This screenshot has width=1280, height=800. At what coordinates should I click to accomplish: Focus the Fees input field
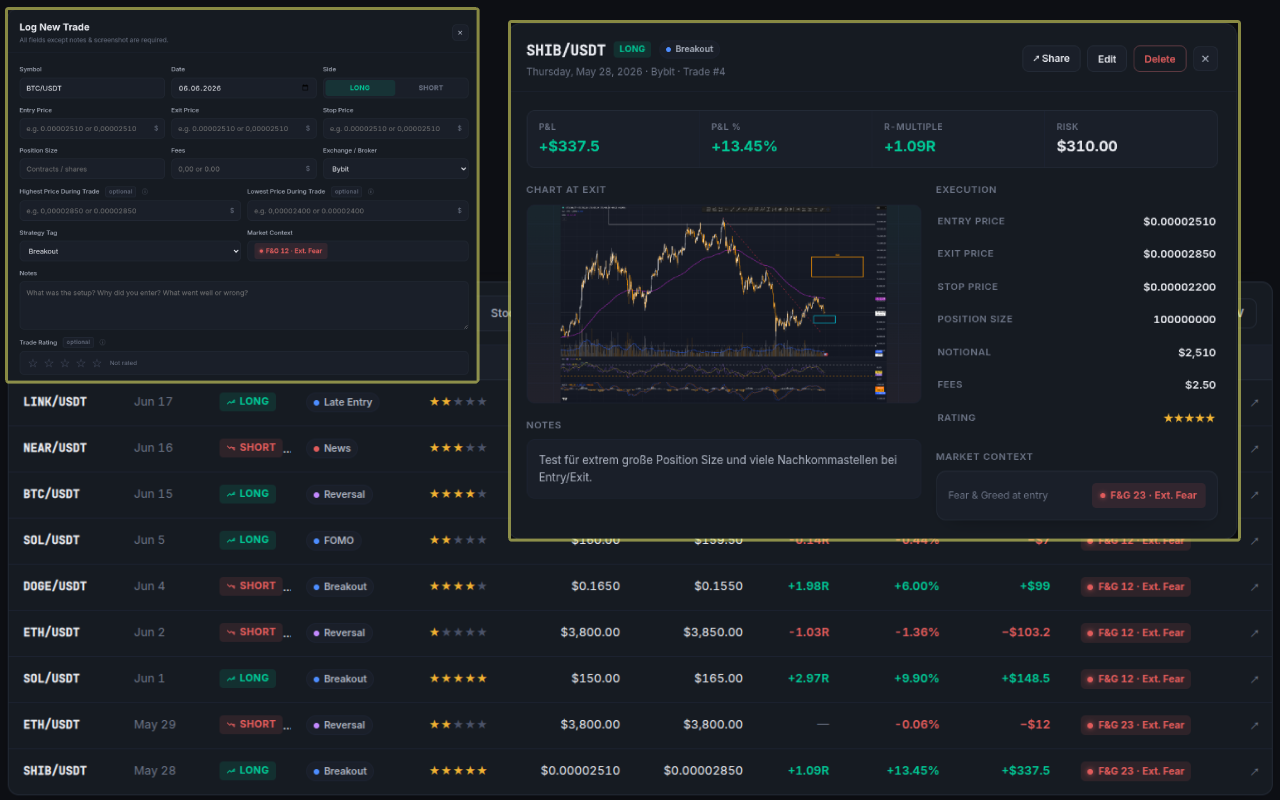click(x=243, y=169)
